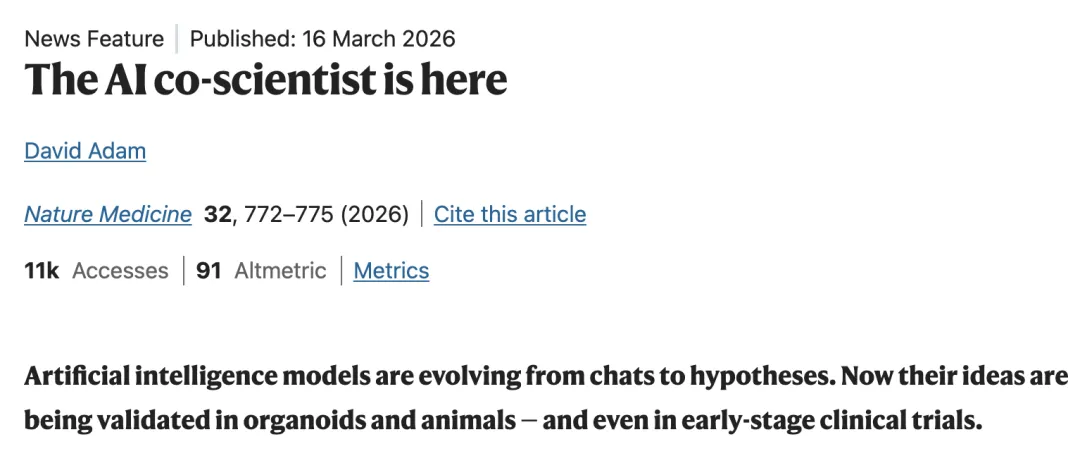Click the word 'Accesses'

[x=120, y=271]
